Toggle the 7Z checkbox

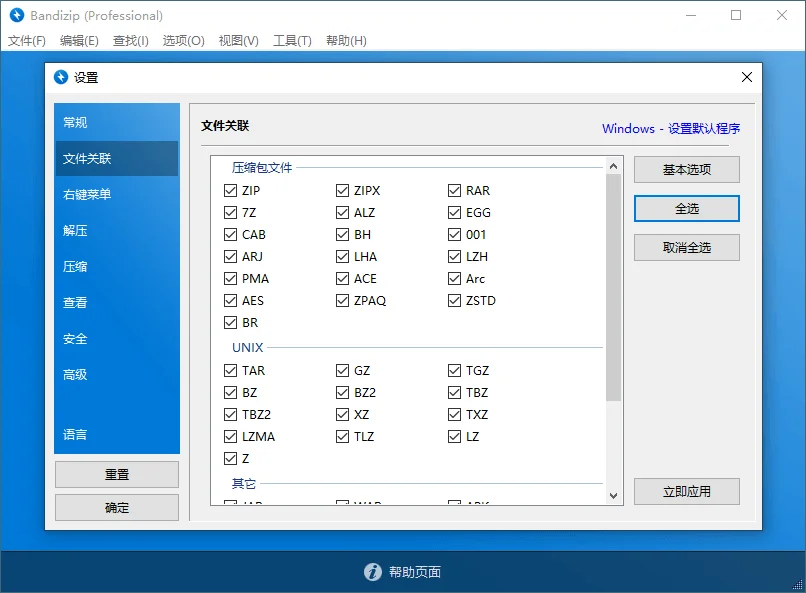pyautogui.click(x=229, y=212)
